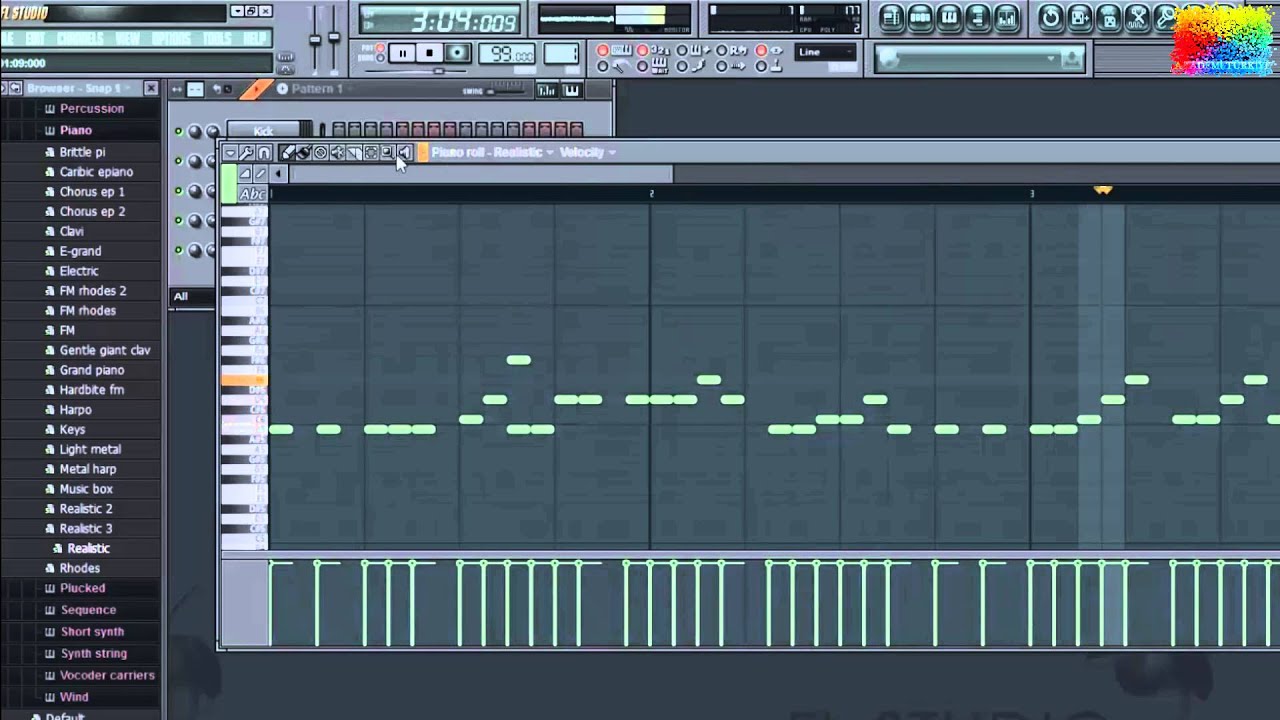Toggle the magnet snap icon in piano roll

click(264, 153)
